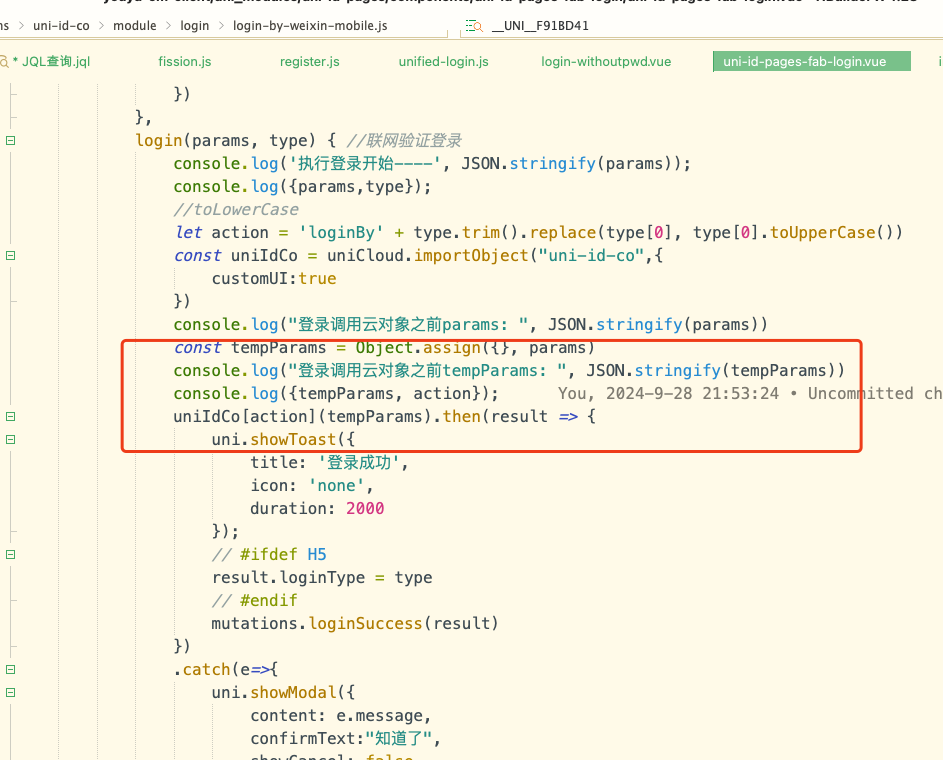Place cursor on mutations.loginSuccess(result) line
943x760 pixels.
pyautogui.click(x=354, y=624)
